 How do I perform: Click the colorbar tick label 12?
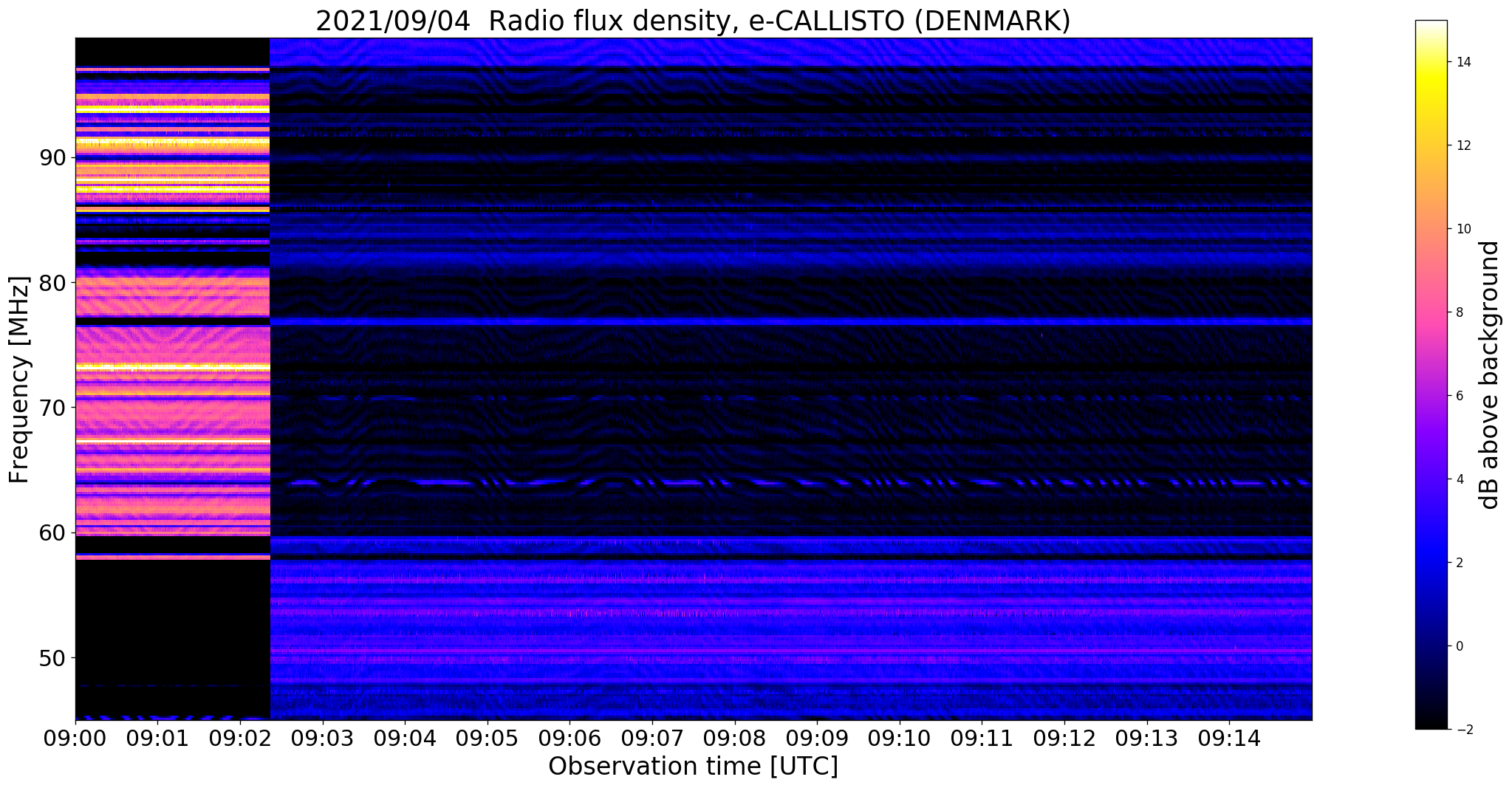pyautogui.click(x=1463, y=145)
